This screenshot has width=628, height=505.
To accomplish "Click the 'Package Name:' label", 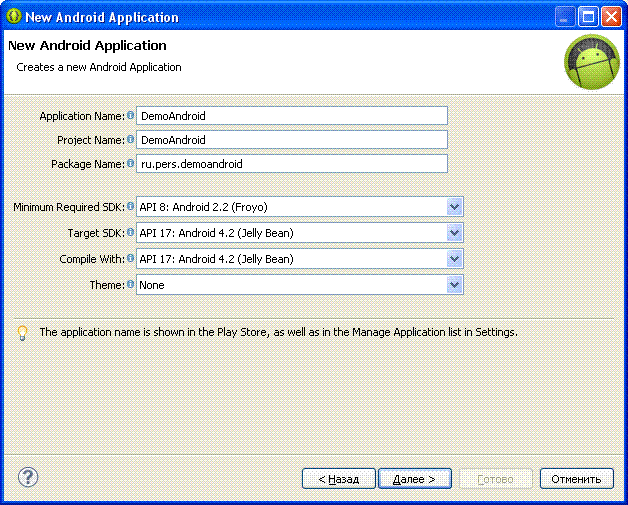I will [x=88, y=164].
